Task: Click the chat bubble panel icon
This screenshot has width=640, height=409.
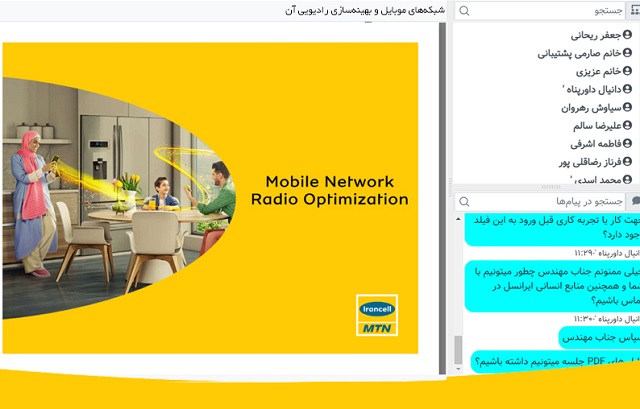Action: (633, 202)
